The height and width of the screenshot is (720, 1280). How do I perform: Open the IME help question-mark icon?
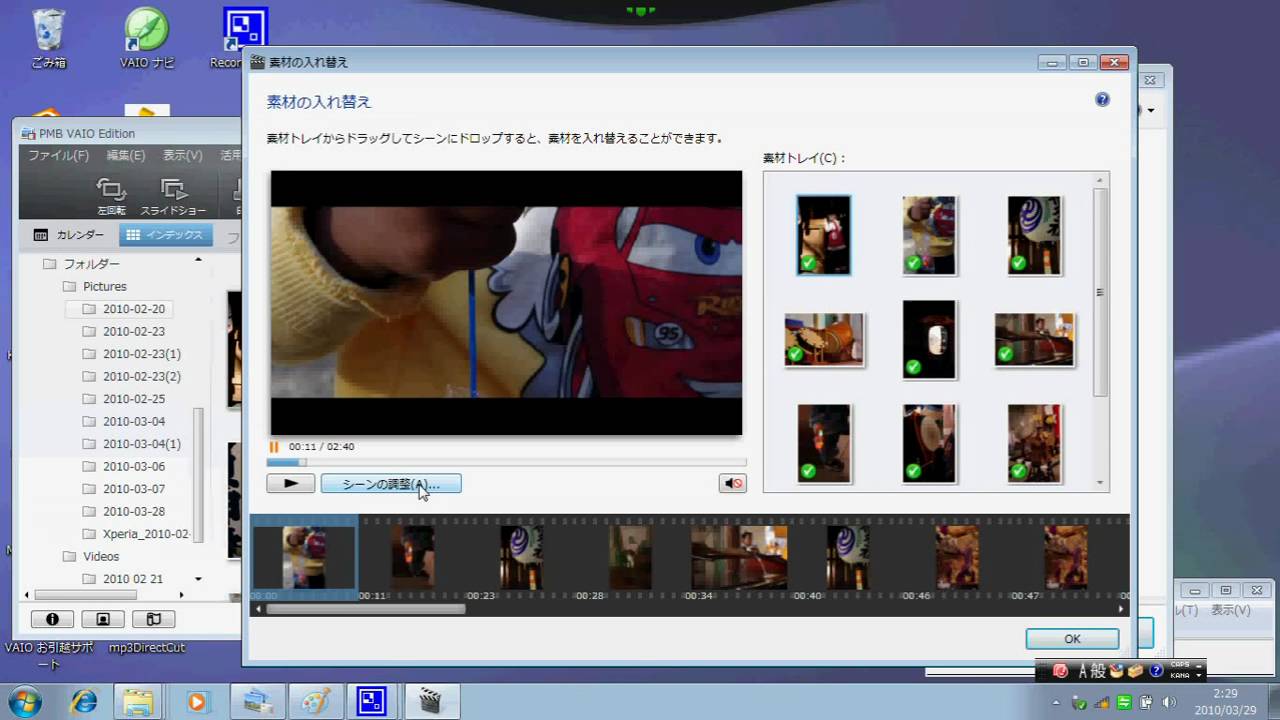1156,671
